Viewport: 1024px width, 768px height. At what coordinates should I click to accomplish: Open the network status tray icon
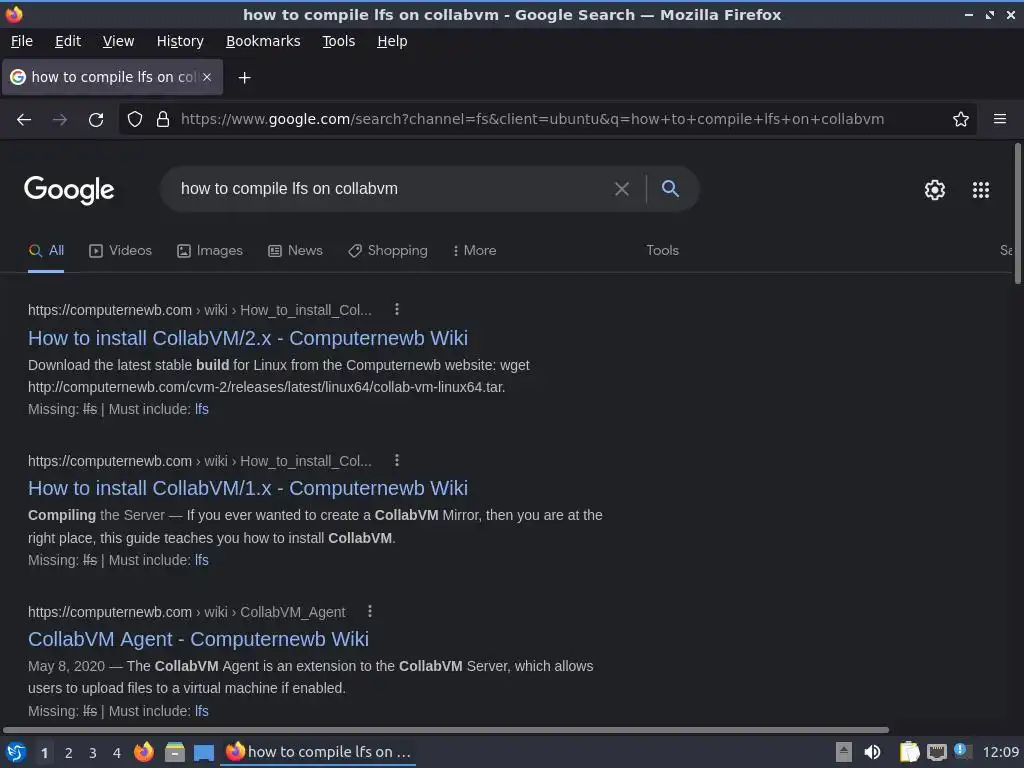pos(936,753)
